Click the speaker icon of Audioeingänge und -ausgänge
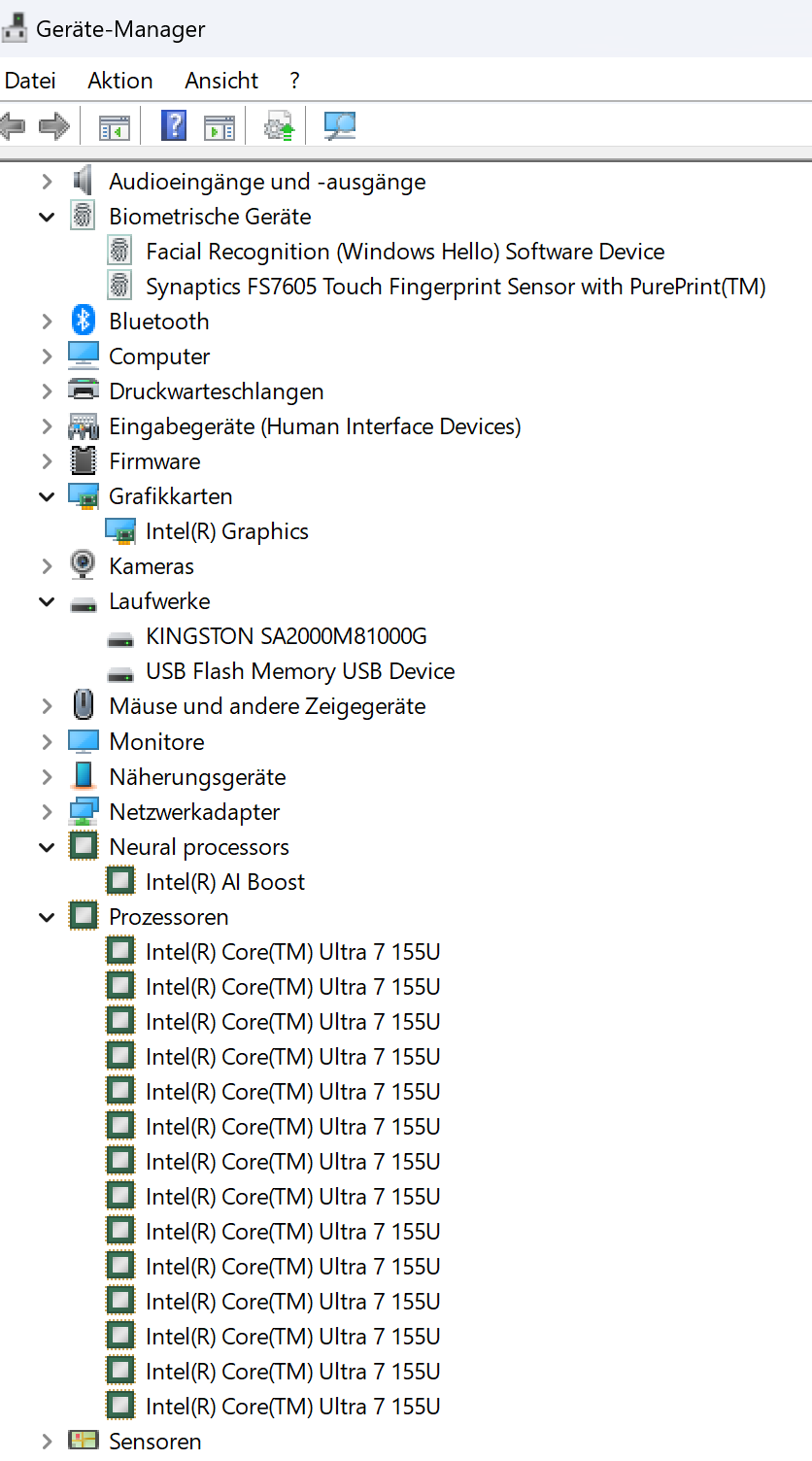The image size is (812, 1461). coord(84,181)
